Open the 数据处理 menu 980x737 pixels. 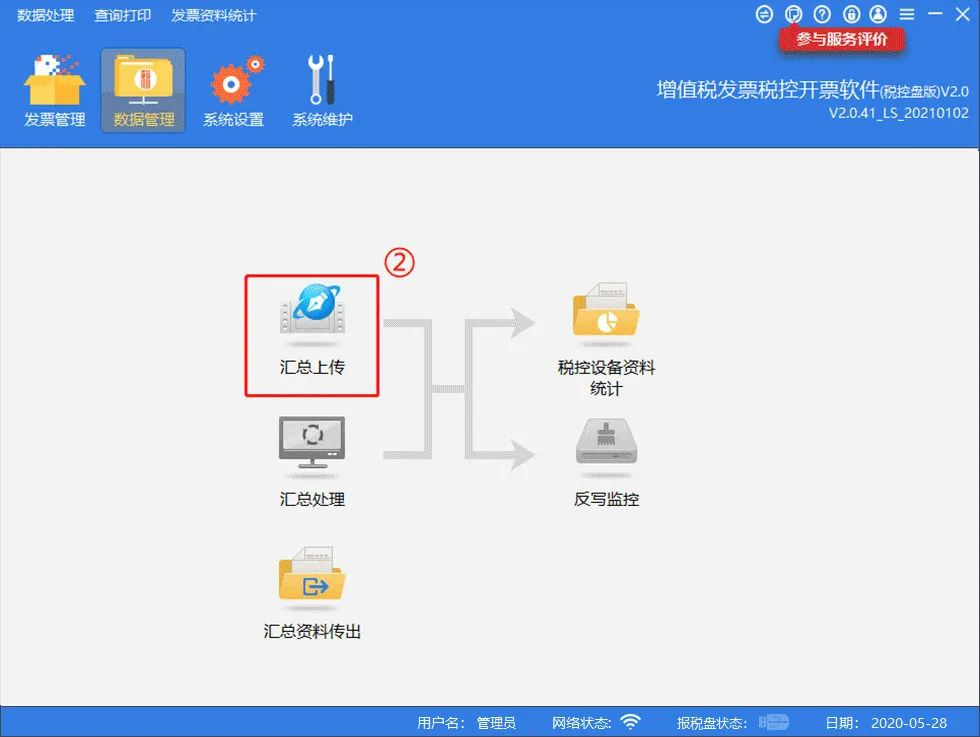[x=45, y=16]
